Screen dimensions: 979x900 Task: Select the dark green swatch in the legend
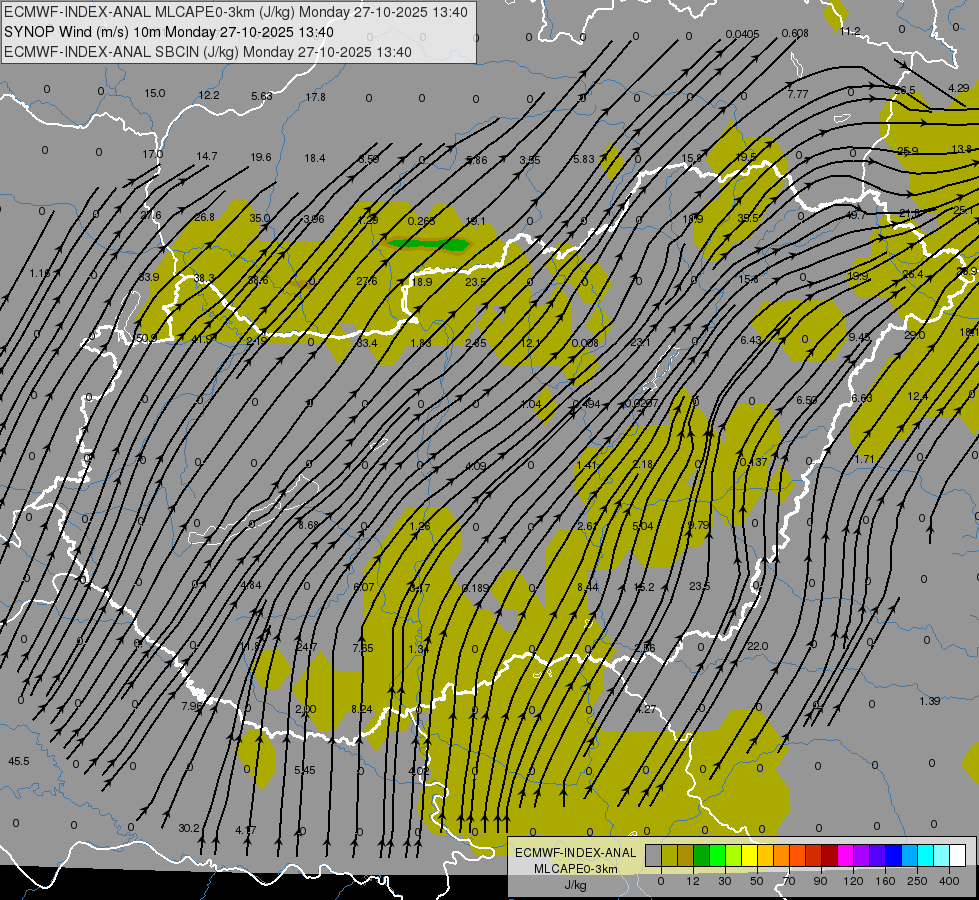(x=702, y=855)
